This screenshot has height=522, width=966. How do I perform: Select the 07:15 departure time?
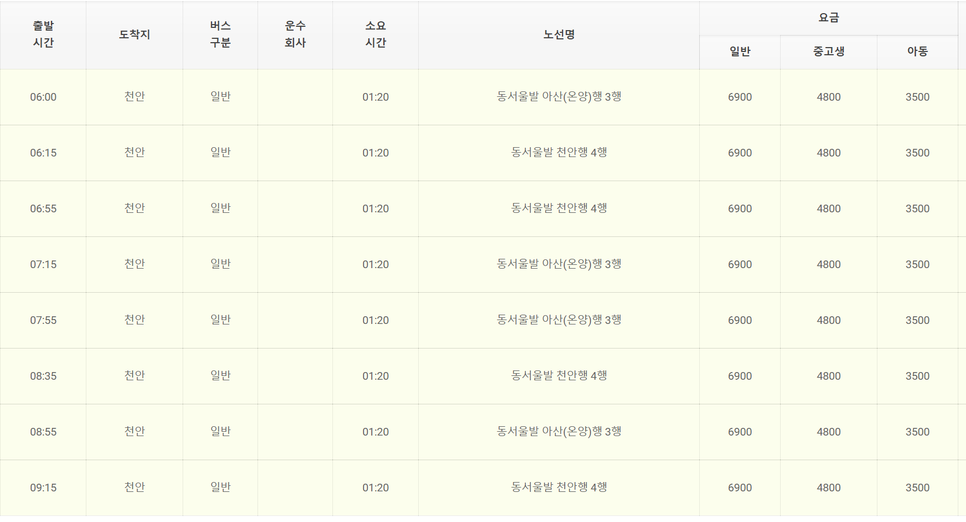click(x=43, y=264)
